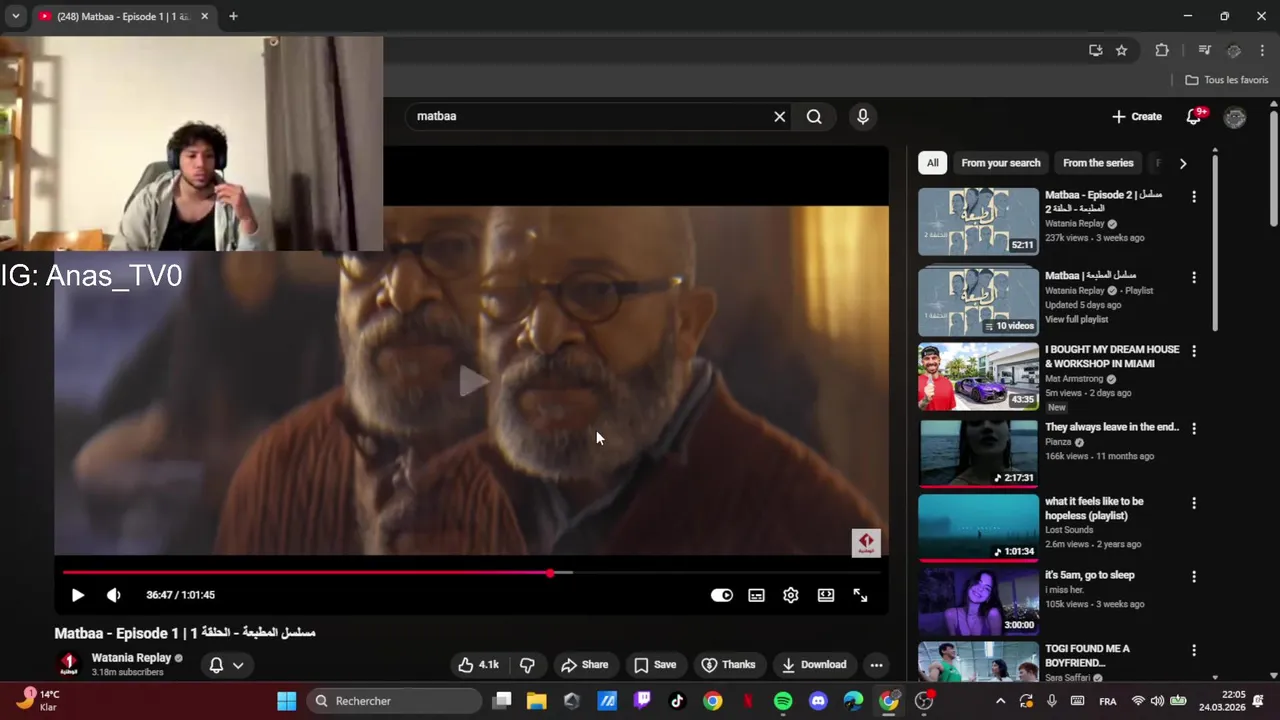Open the media controls icon in Chrome toolbar

pyautogui.click(x=1205, y=50)
